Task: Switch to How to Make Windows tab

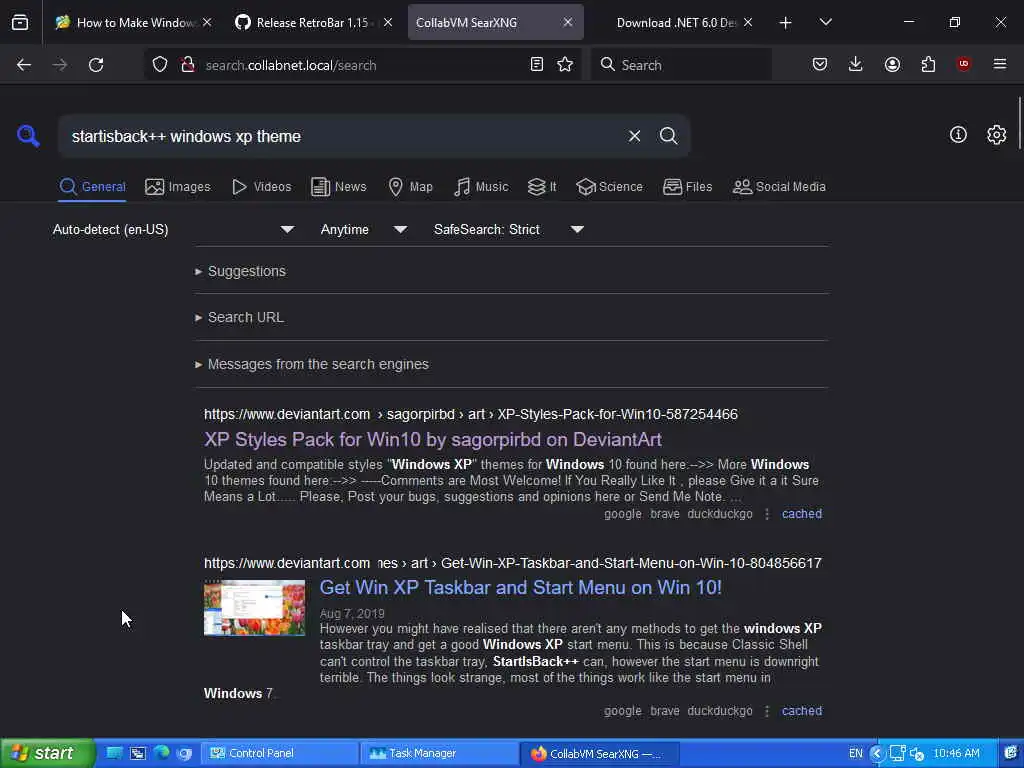Action: click(x=133, y=23)
